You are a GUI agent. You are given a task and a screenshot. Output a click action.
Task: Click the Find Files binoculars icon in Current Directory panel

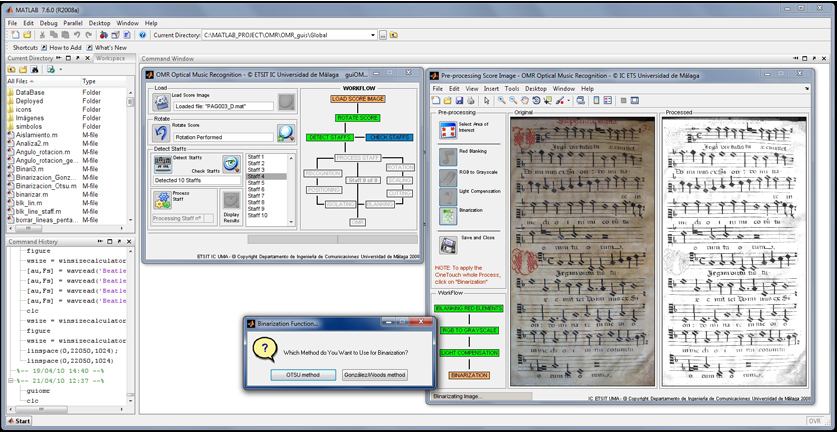click(x=35, y=70)
